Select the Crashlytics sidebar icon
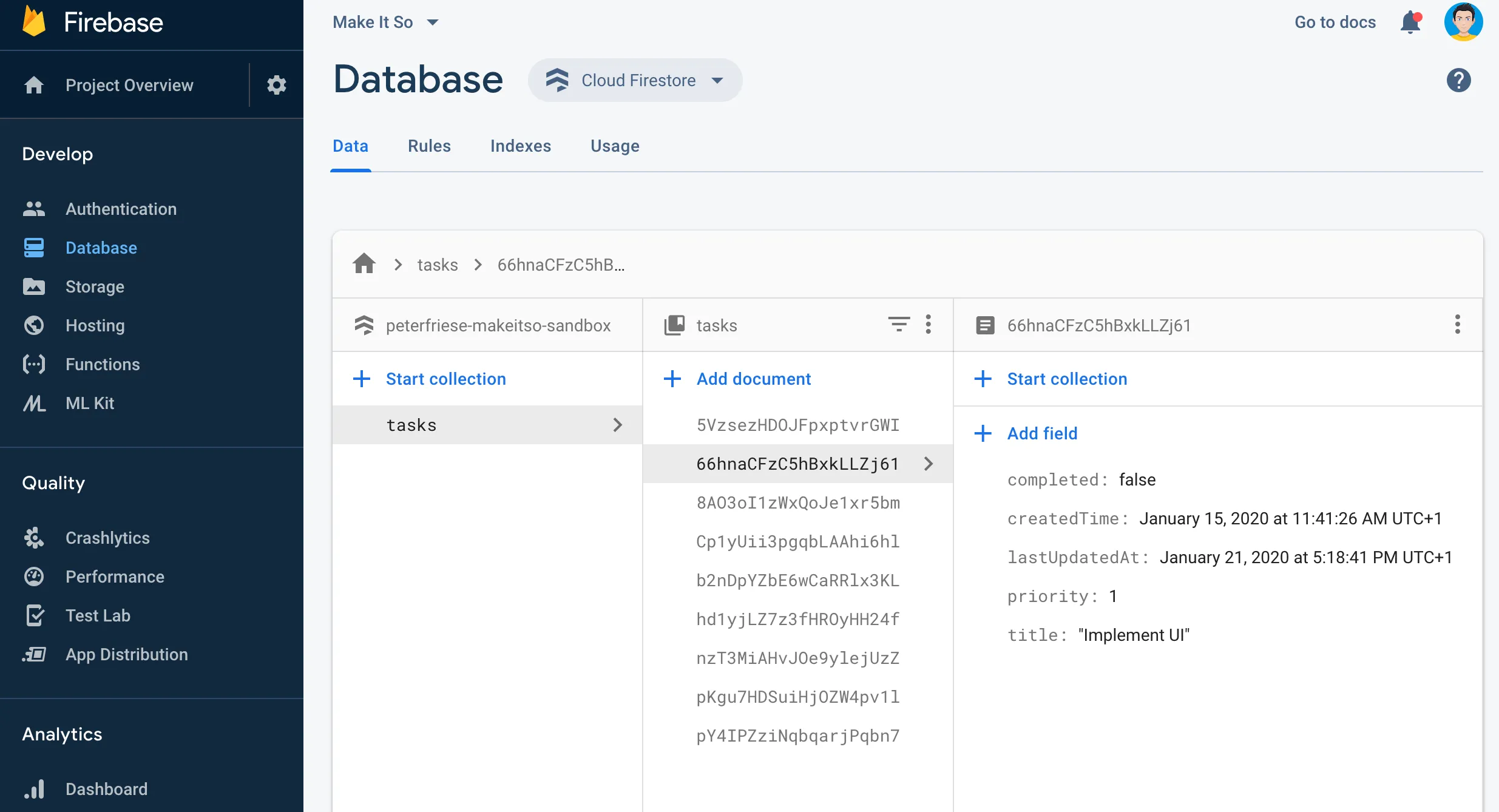Viewport: 1499px width, 812px height. point(34,537)
